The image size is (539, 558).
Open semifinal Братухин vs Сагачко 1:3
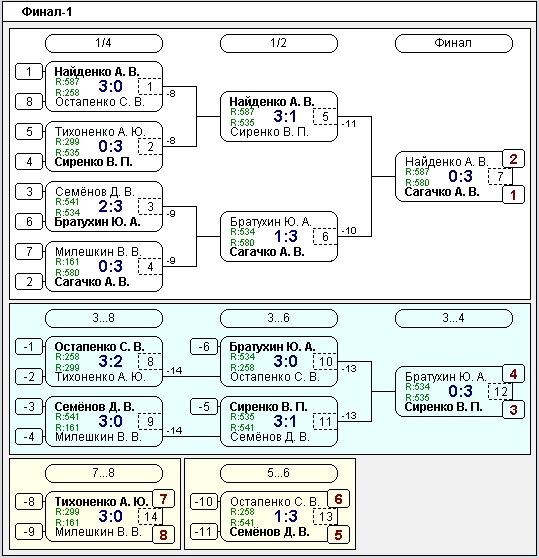[x=279, y=237]
